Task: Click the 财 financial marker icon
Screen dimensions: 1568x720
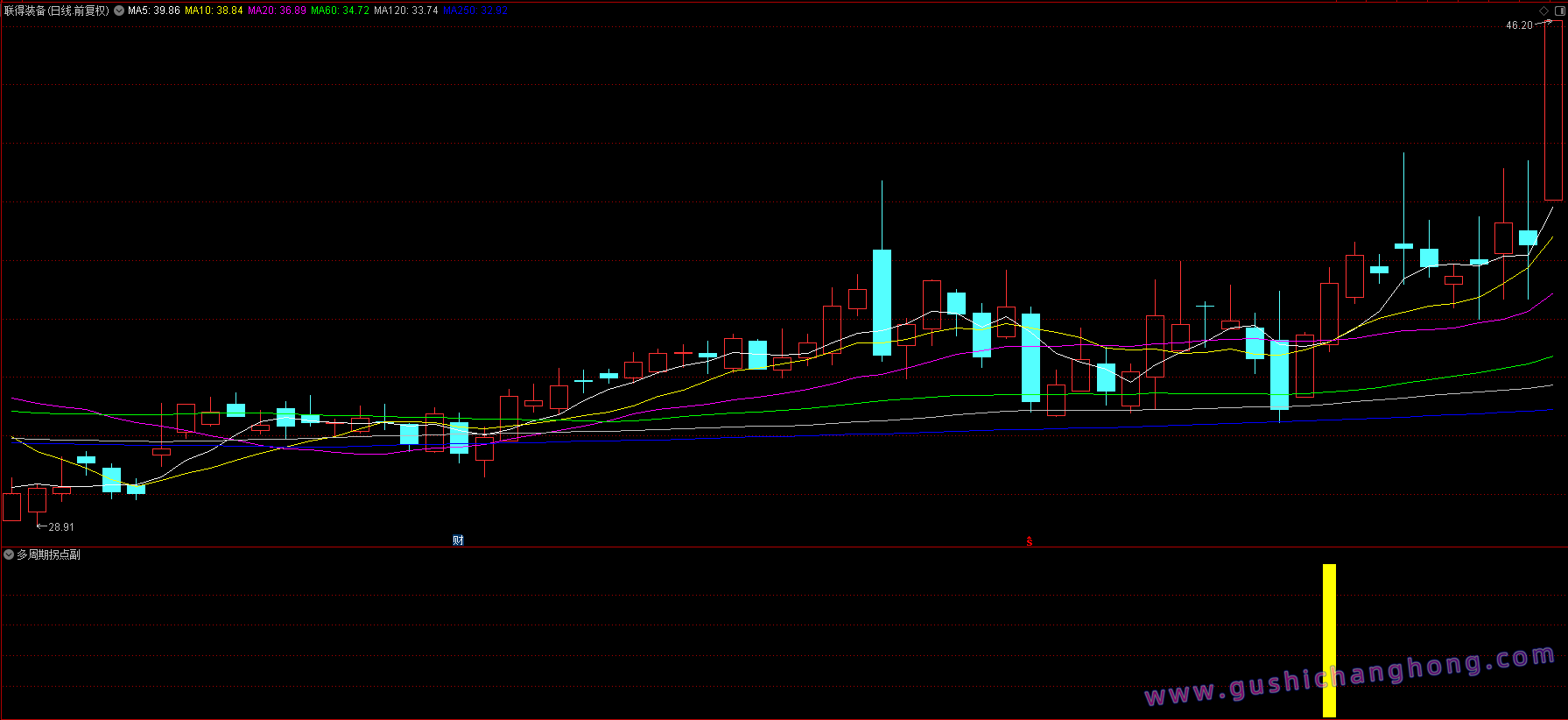Action: click(458, 540)
